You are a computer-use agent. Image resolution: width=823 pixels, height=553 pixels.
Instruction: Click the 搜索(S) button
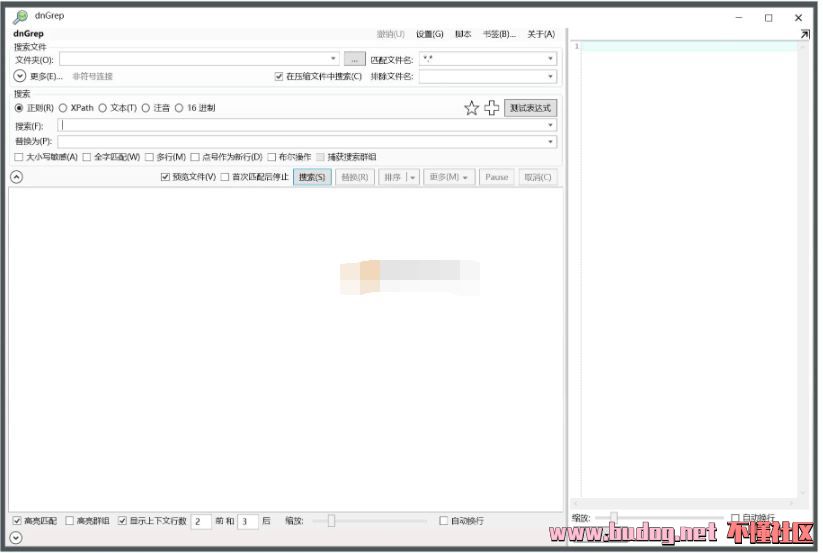click(x=314, y=178)
